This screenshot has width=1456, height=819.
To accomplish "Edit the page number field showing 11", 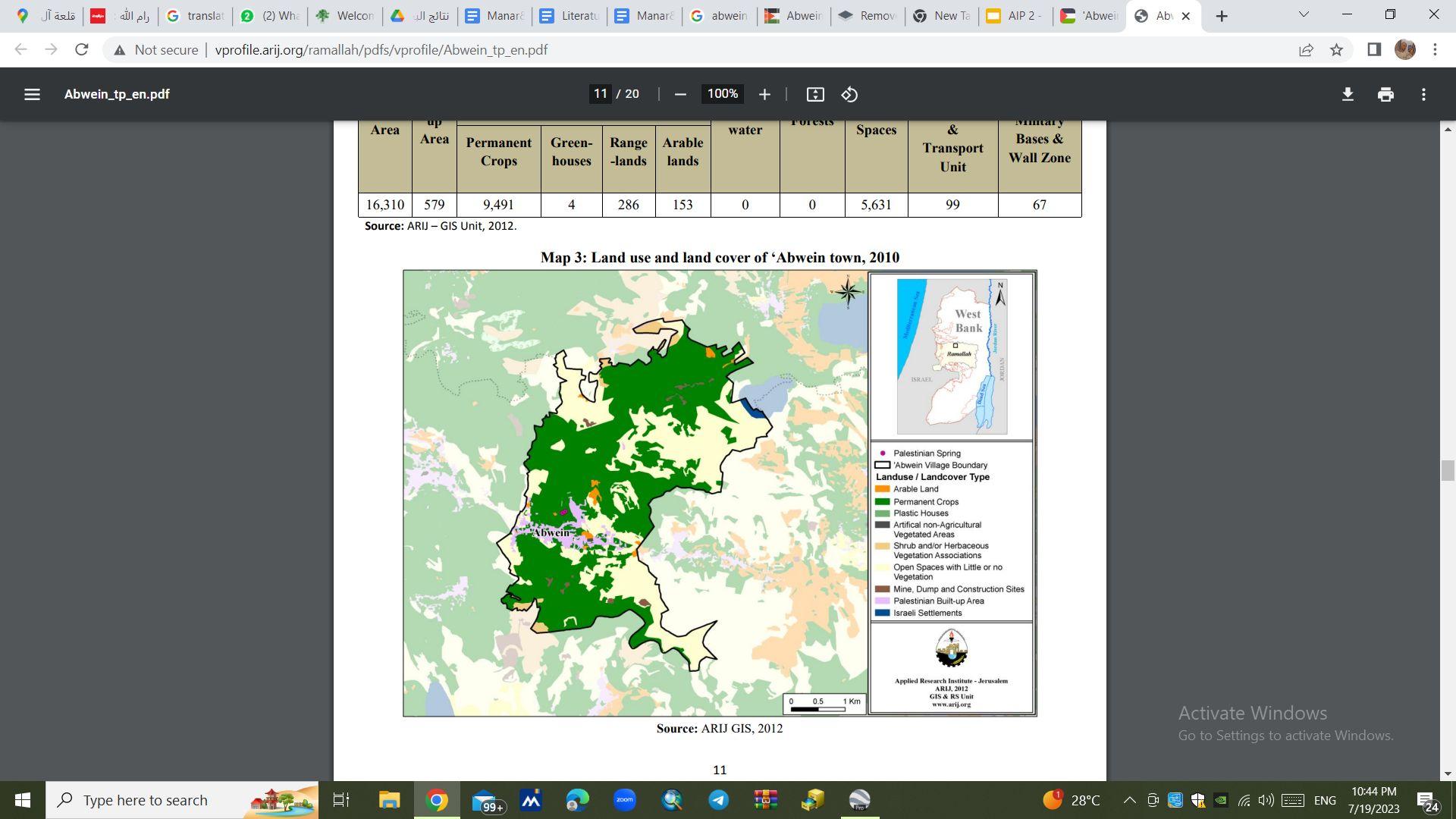I will point(601,94).
